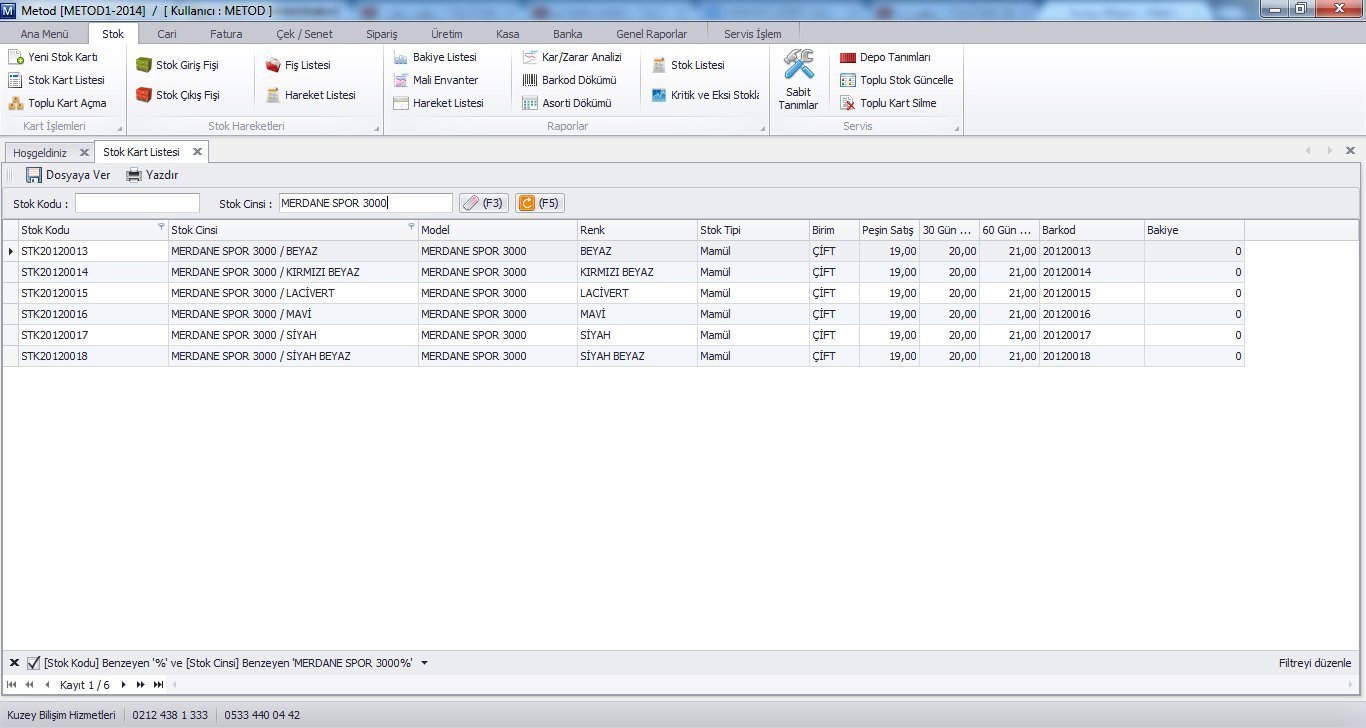
Task: Open the Sabit Tanımlar tools icon
Action: 798,67
